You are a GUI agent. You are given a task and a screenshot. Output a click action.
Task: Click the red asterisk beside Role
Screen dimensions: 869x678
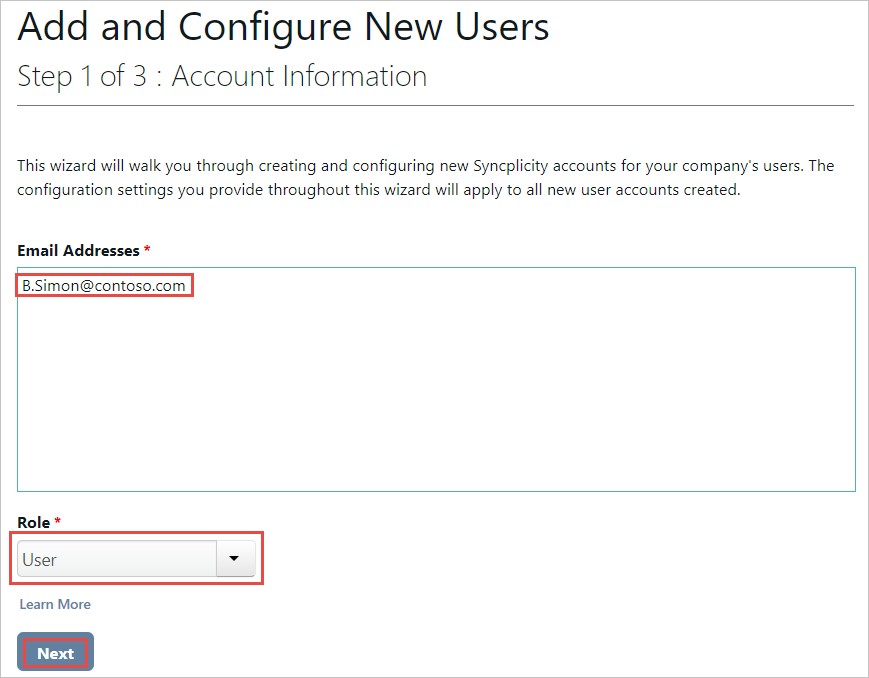tap(58, 522)
